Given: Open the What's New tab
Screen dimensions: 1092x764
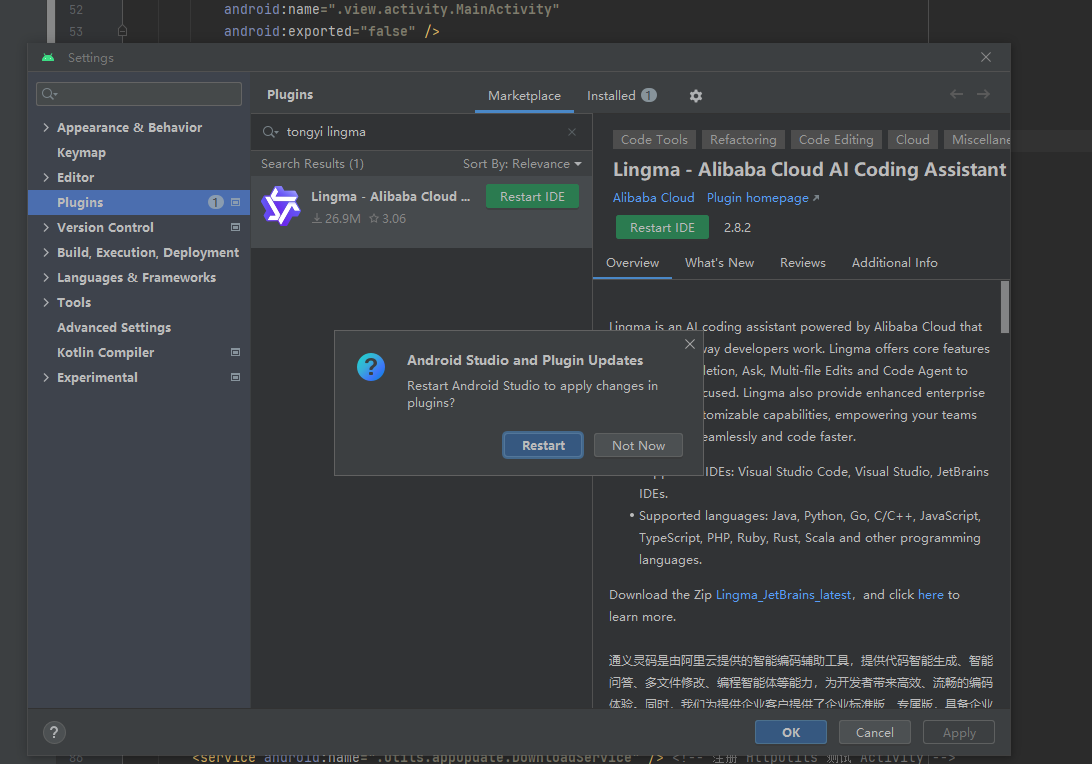Looking at the screenshot, I should point(719,263).
